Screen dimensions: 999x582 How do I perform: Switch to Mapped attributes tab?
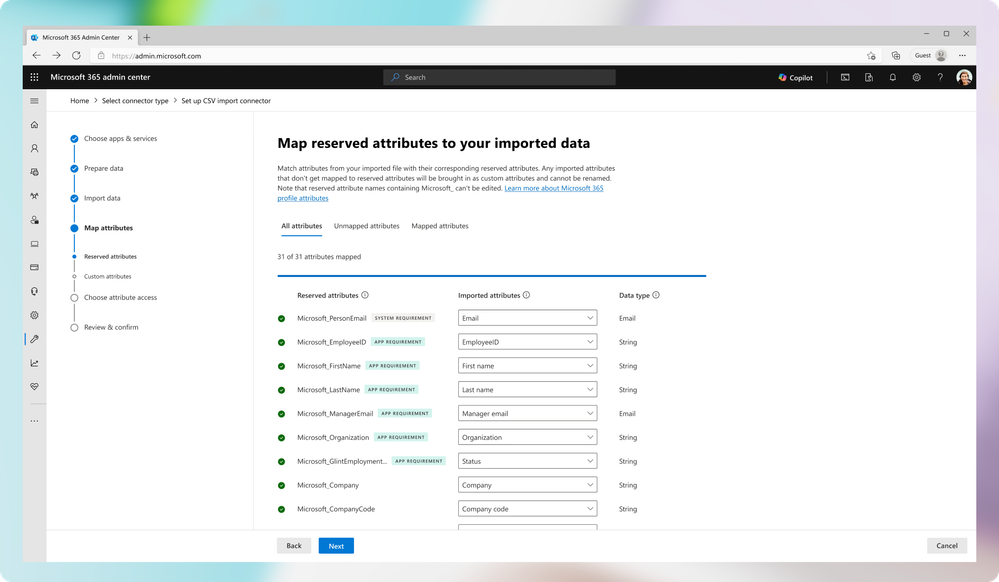[440, 226]
